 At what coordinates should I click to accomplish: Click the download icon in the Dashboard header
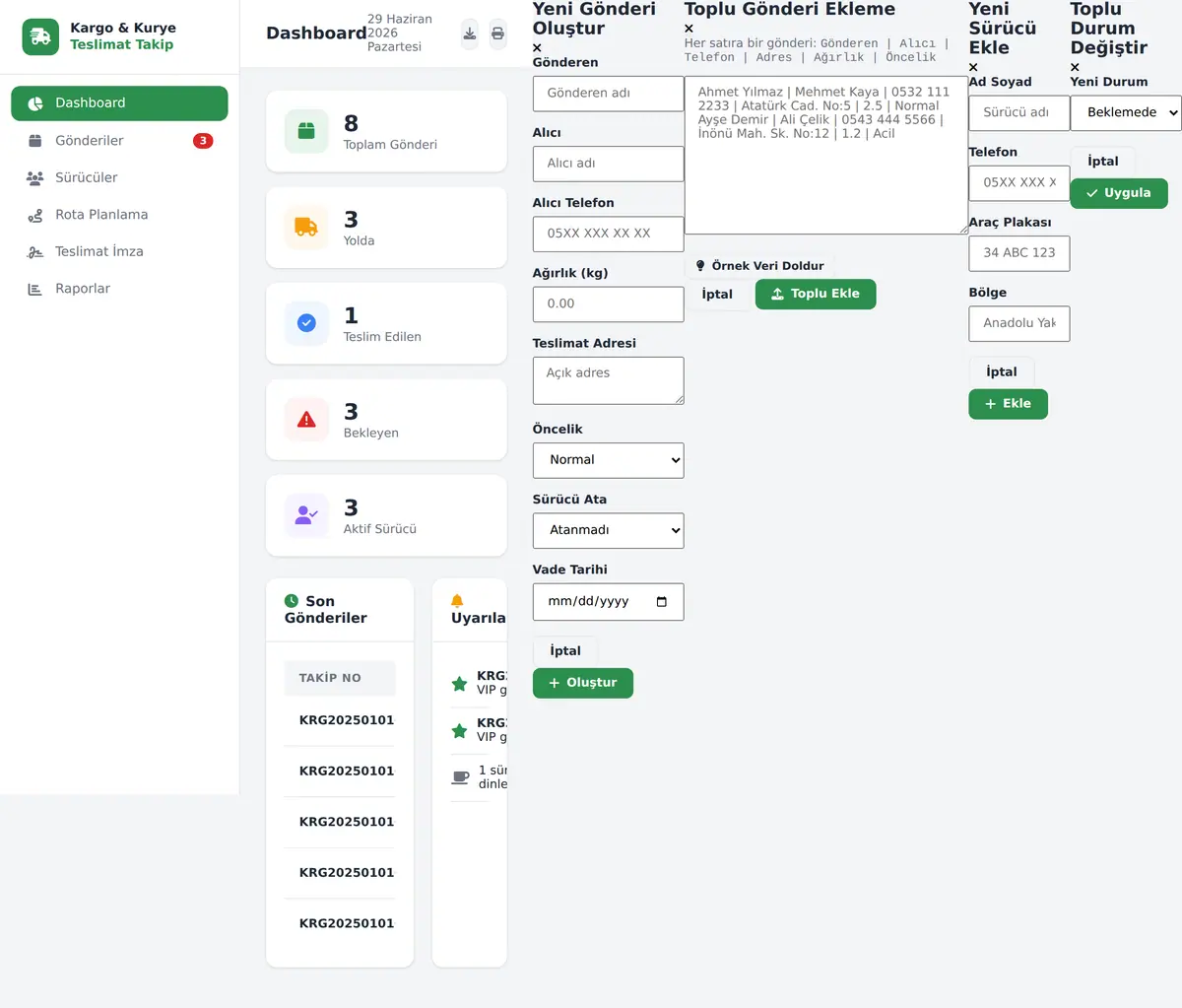coord(470,34)
